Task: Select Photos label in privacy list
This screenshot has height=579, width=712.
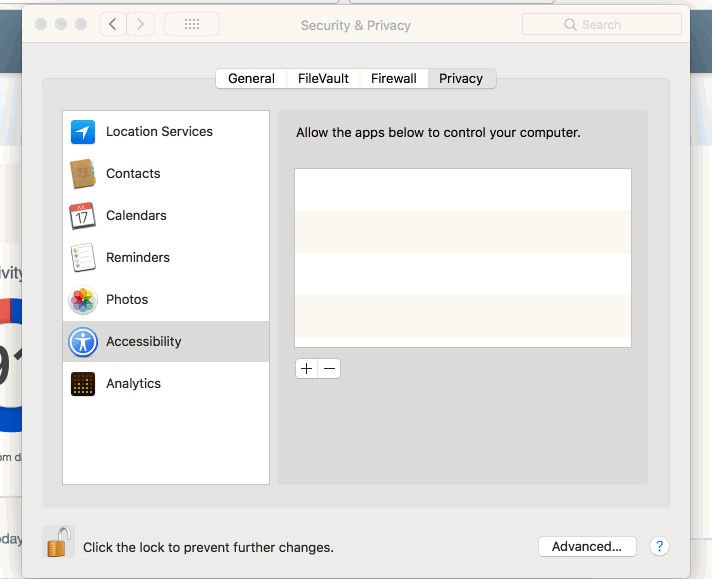Action: (x=127, y=300)
